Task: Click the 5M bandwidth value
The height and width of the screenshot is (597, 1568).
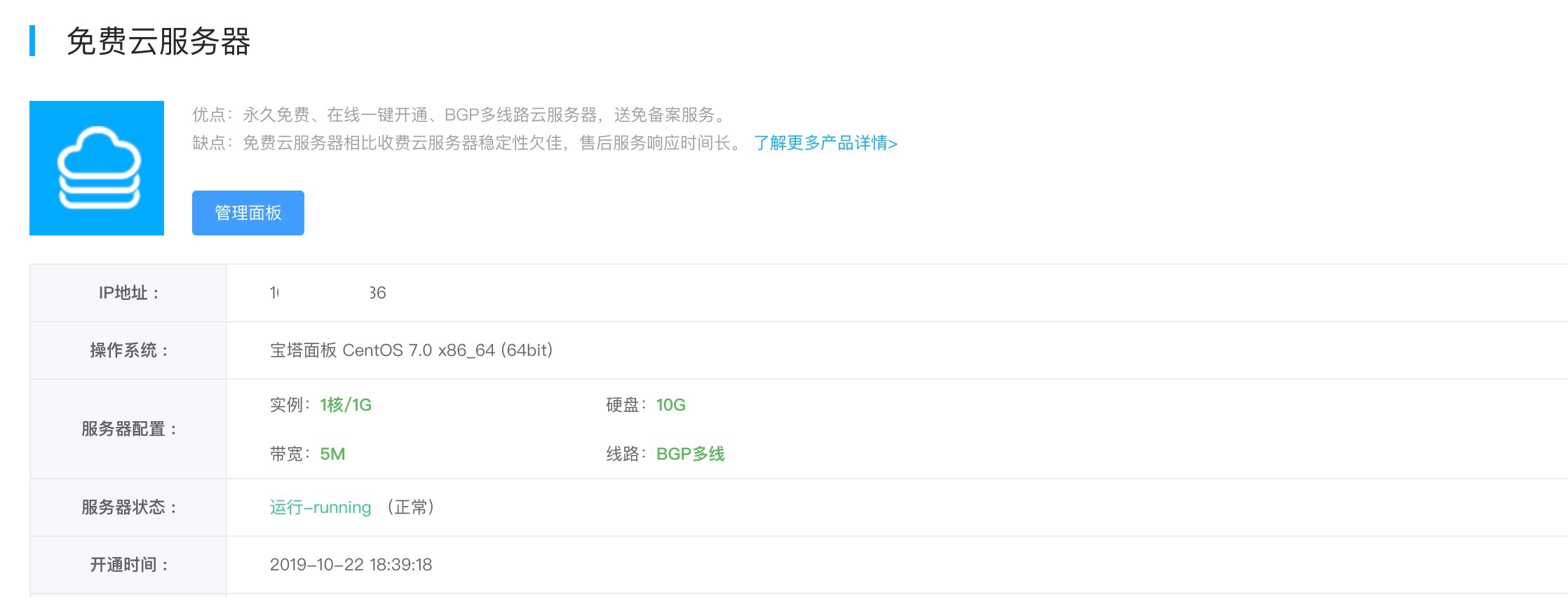Action: (332, 454)
